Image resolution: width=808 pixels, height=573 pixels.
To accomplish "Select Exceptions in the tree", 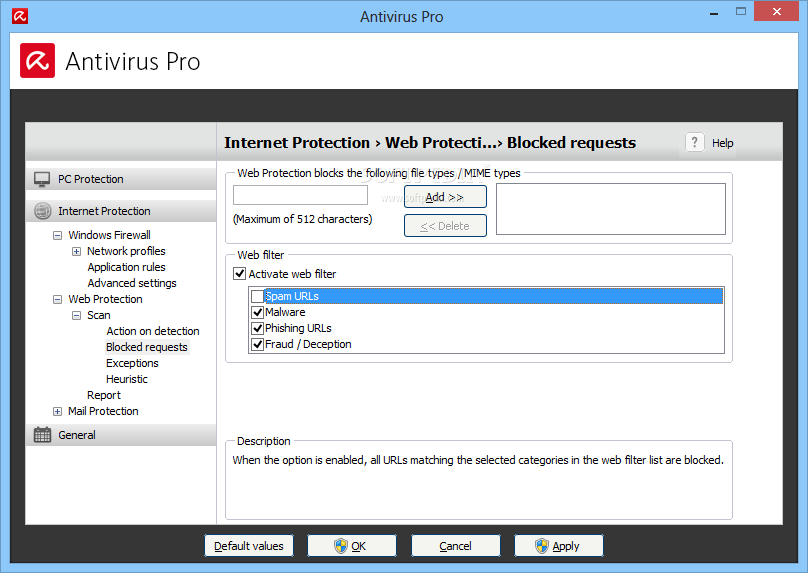I will [132, 363].
